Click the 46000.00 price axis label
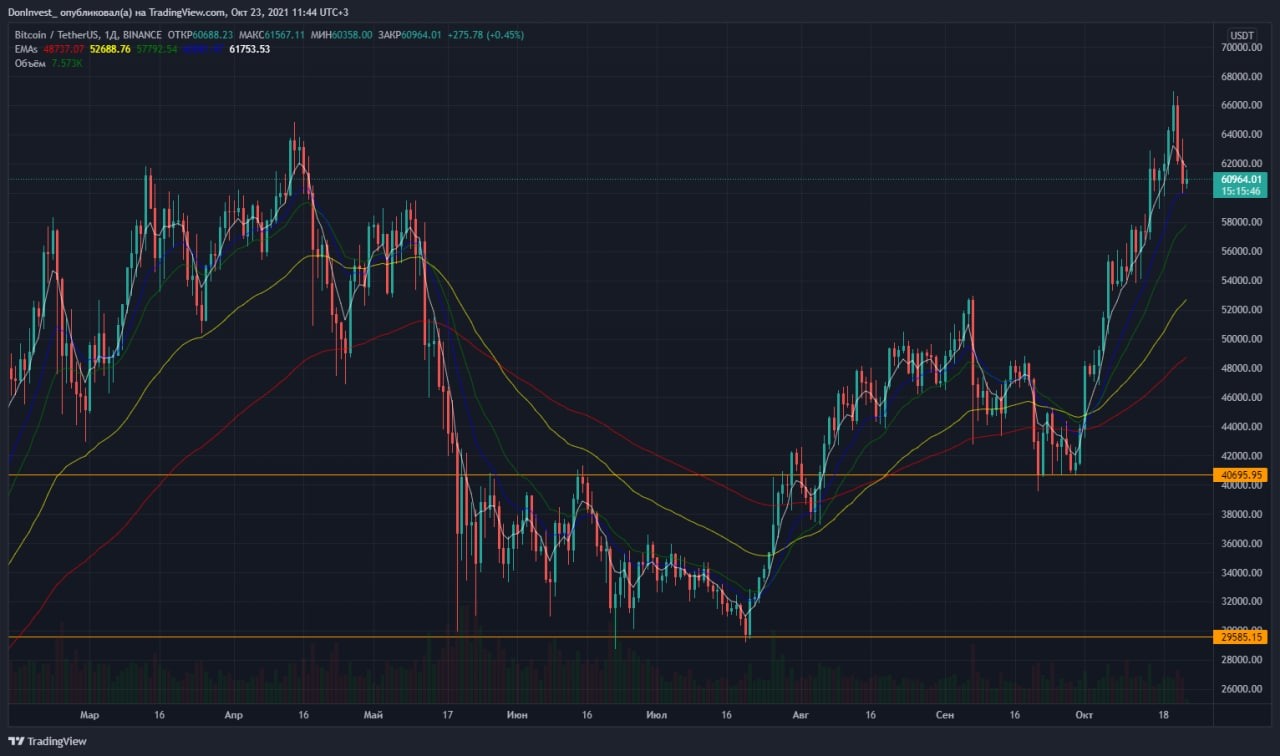Screen dimensions: 1280x756 (x=1241, y=398)
